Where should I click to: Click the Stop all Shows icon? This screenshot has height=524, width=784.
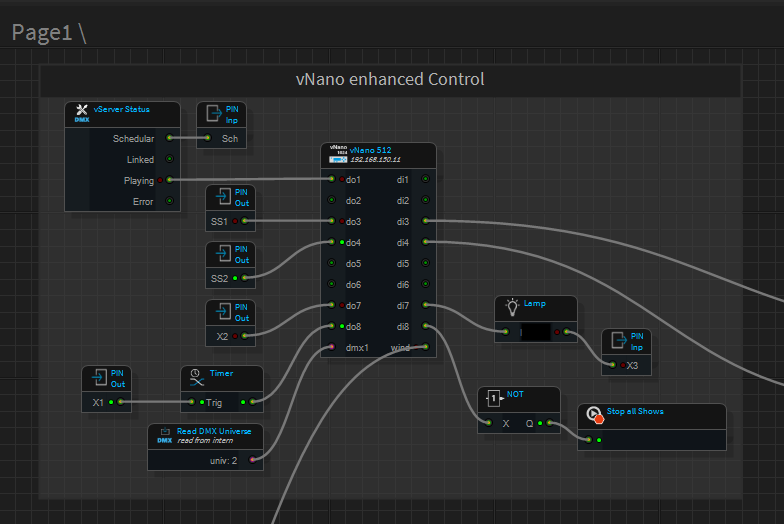(594, 415)
